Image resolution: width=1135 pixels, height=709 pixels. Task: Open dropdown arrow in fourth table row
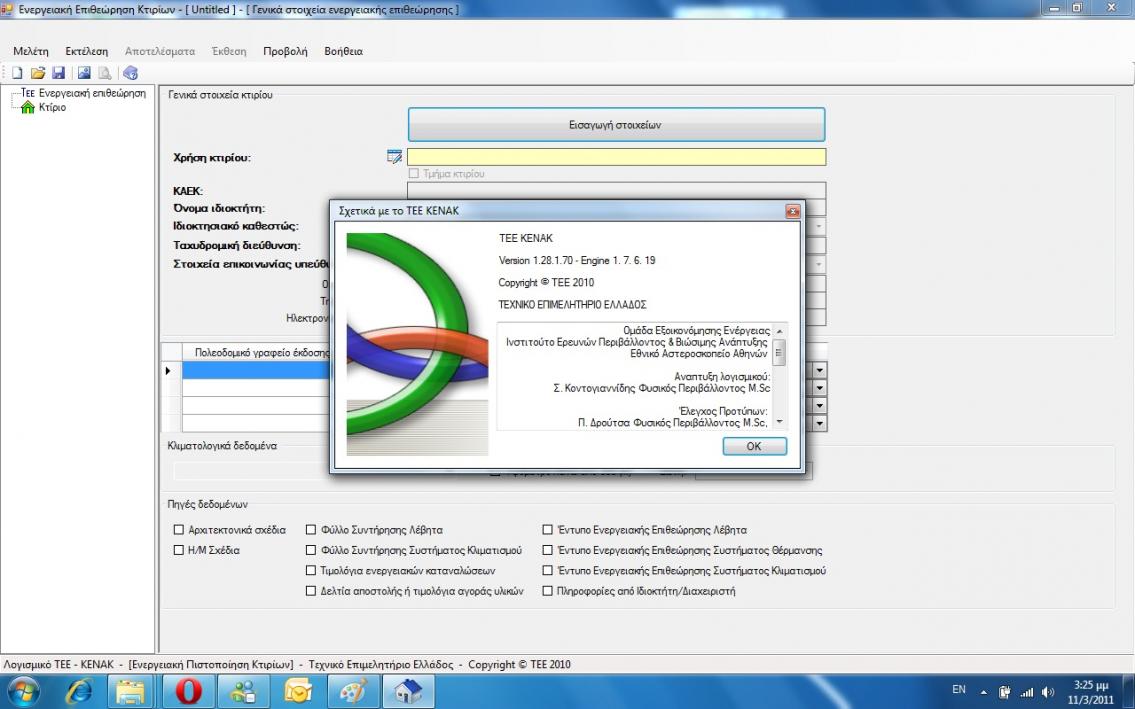coord(819,422)
